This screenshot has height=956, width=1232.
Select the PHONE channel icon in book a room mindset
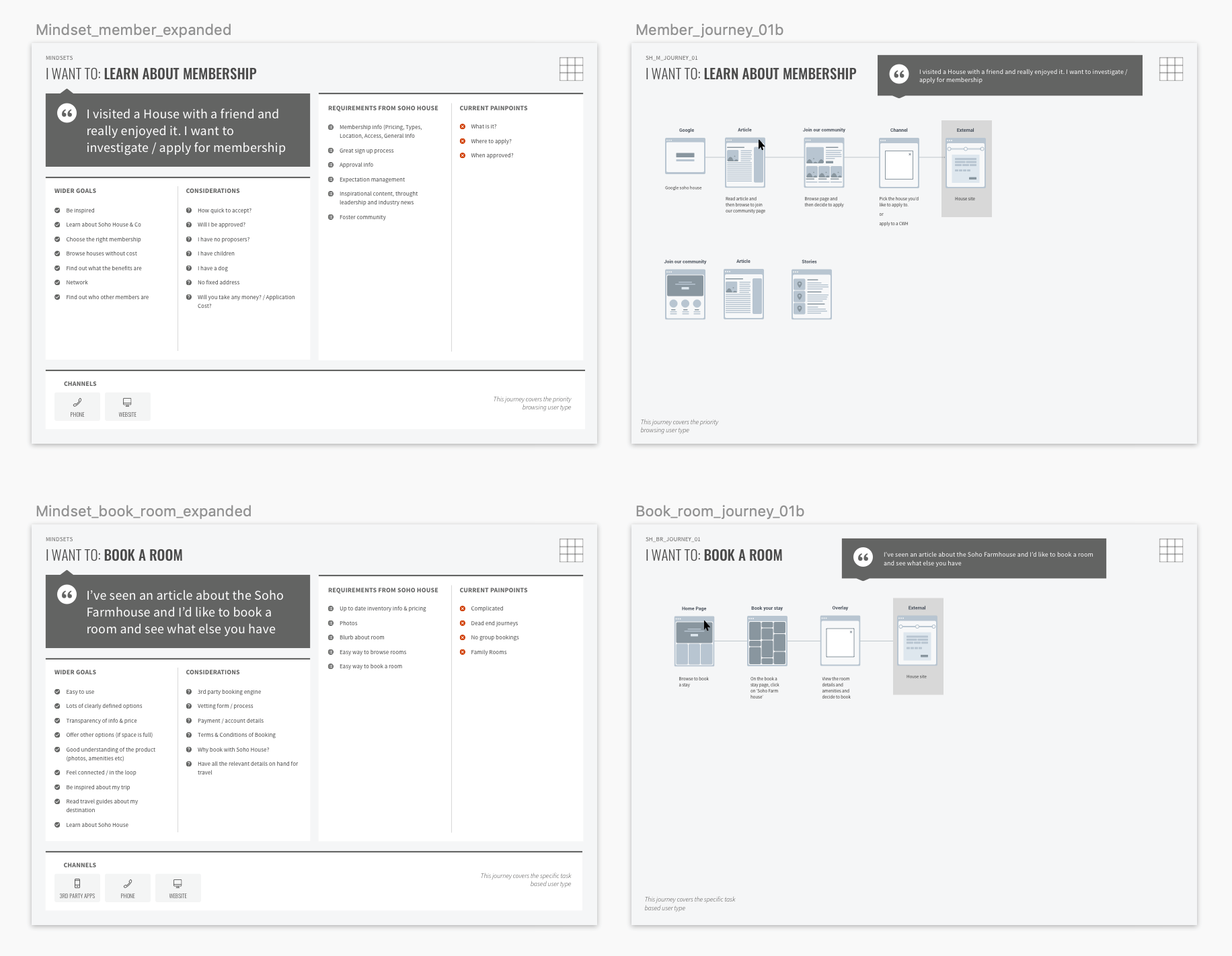[x=128, y=888]
